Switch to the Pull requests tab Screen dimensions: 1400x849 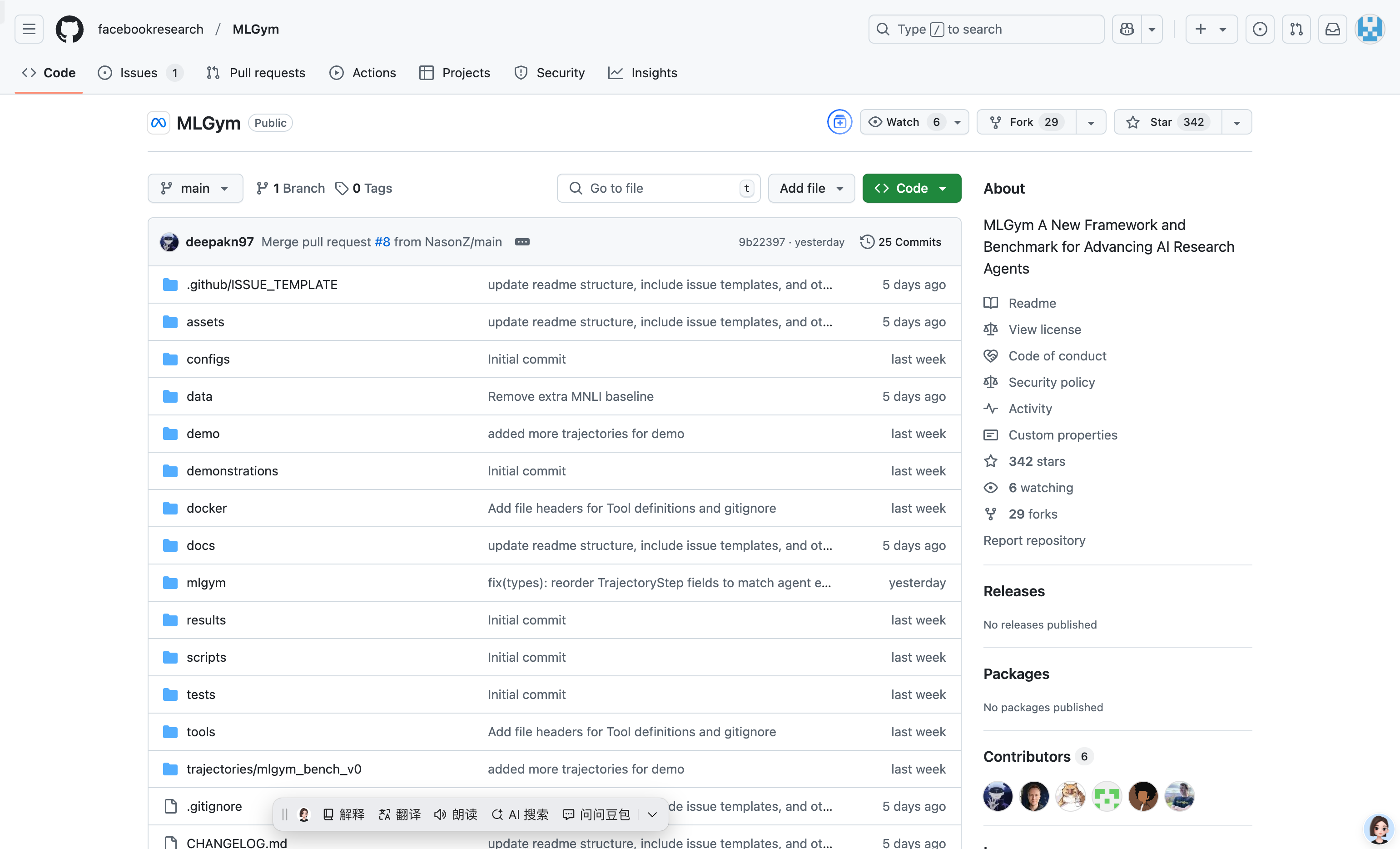tap(256, 73)
